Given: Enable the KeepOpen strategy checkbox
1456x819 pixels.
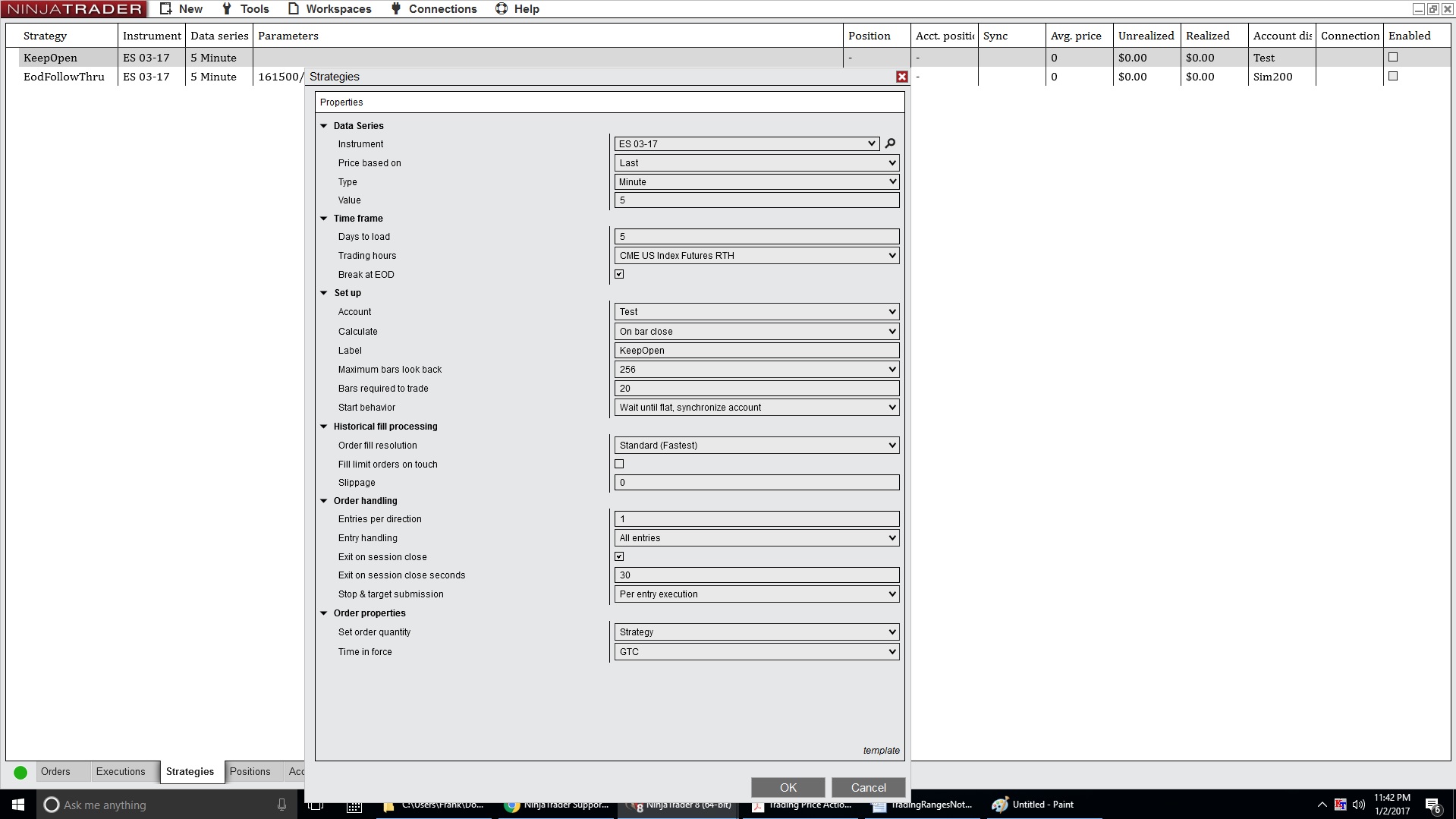Looking at the screenshot, I should [x=1393, y=57].
